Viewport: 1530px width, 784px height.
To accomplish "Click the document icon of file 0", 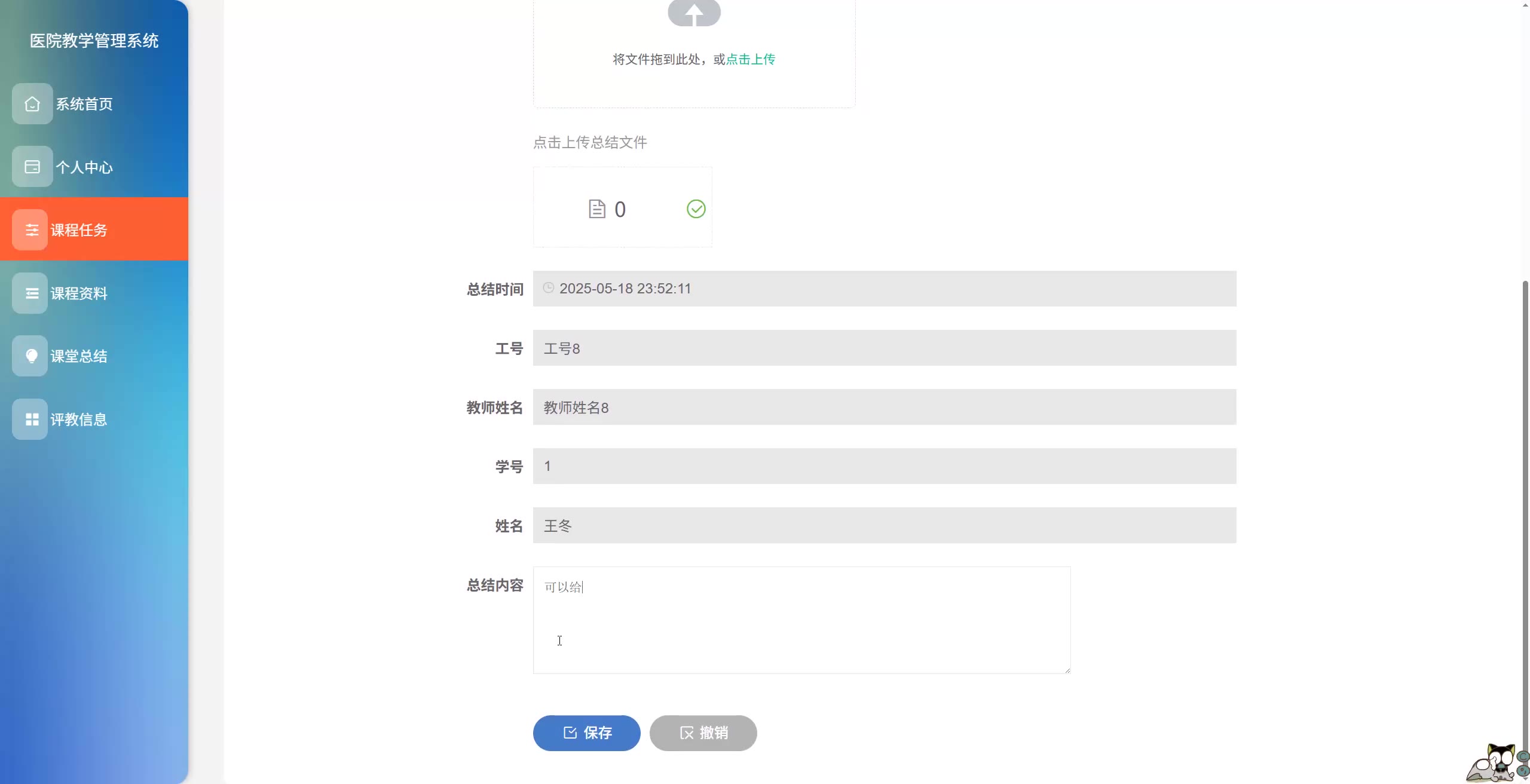I will [x=596, y=209].
